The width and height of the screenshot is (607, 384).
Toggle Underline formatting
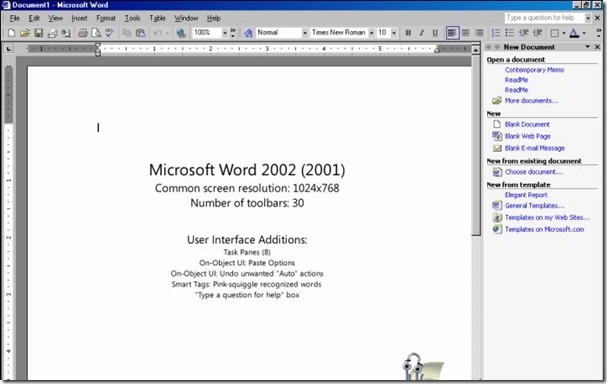(x=435, y=33)
